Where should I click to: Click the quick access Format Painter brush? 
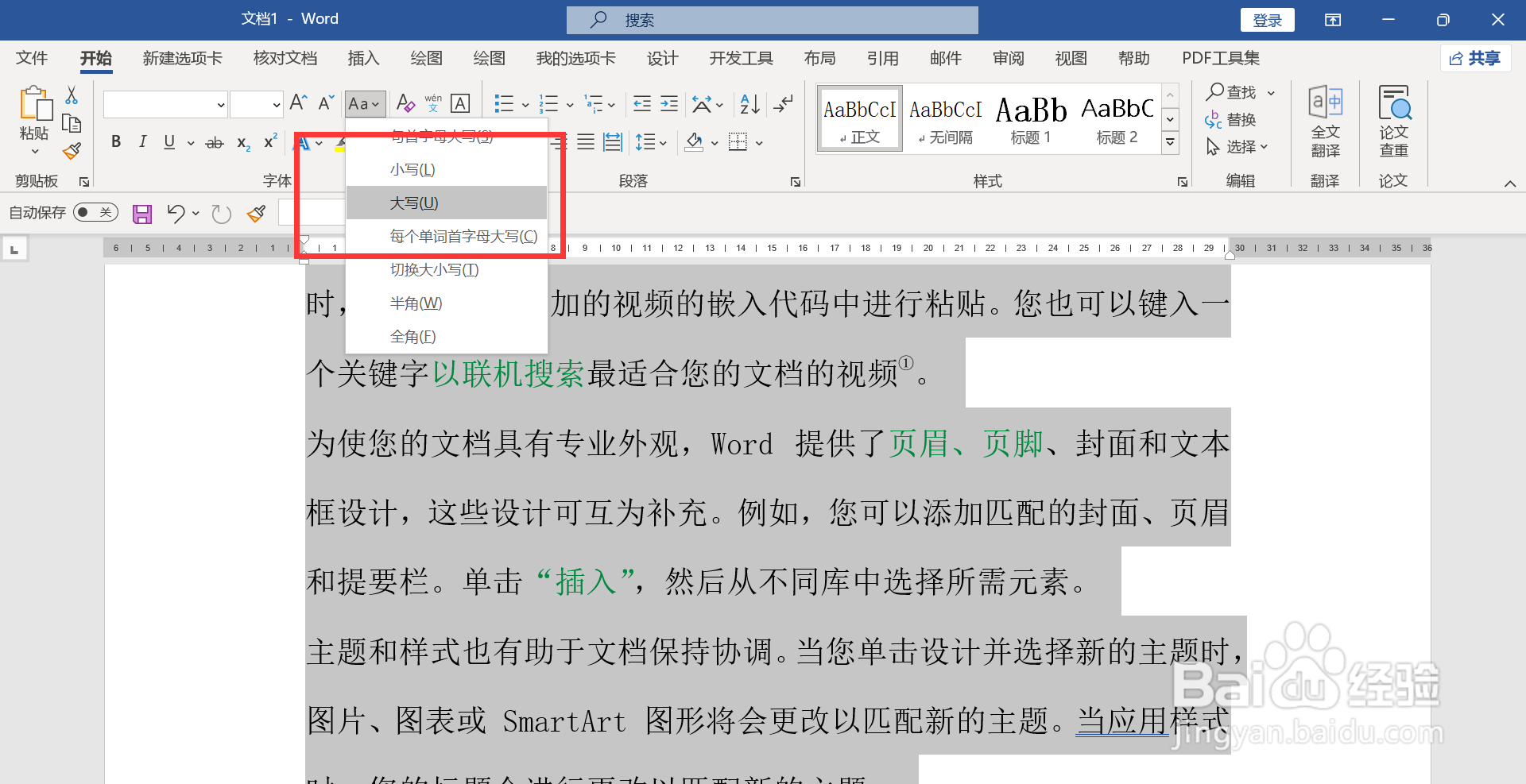pos(257,213)
